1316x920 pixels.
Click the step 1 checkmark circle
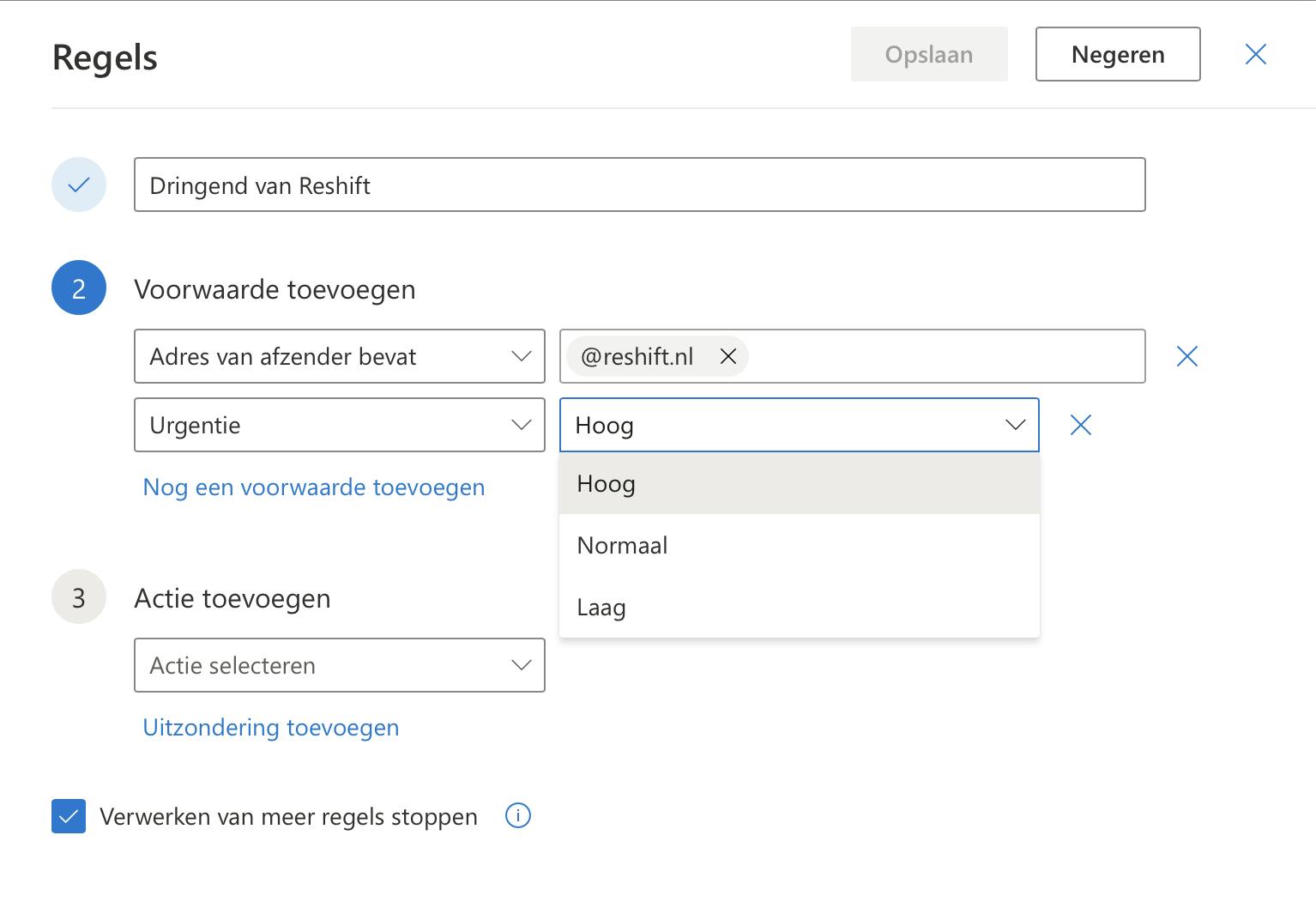(x=79, y=185)
